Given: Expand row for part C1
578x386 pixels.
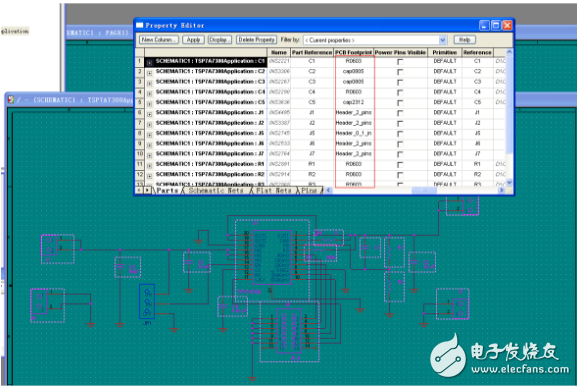Looking at the screenshot, I should tap(149, 63).
